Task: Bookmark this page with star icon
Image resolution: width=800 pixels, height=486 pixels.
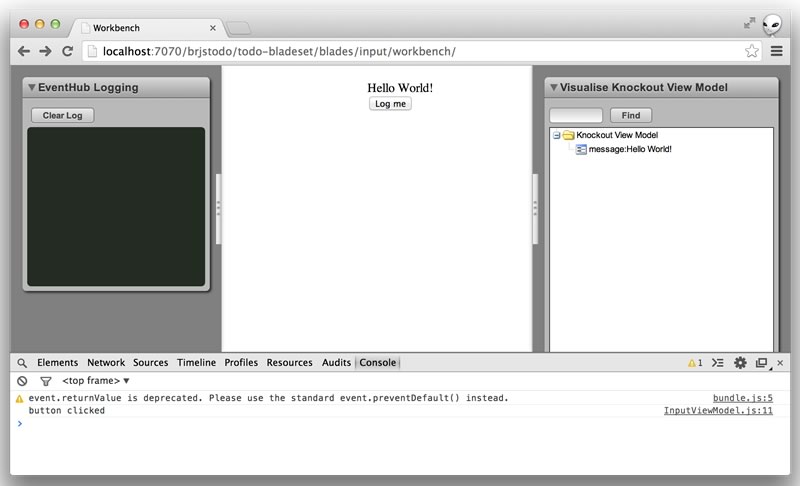Action: tap(752, 51)
